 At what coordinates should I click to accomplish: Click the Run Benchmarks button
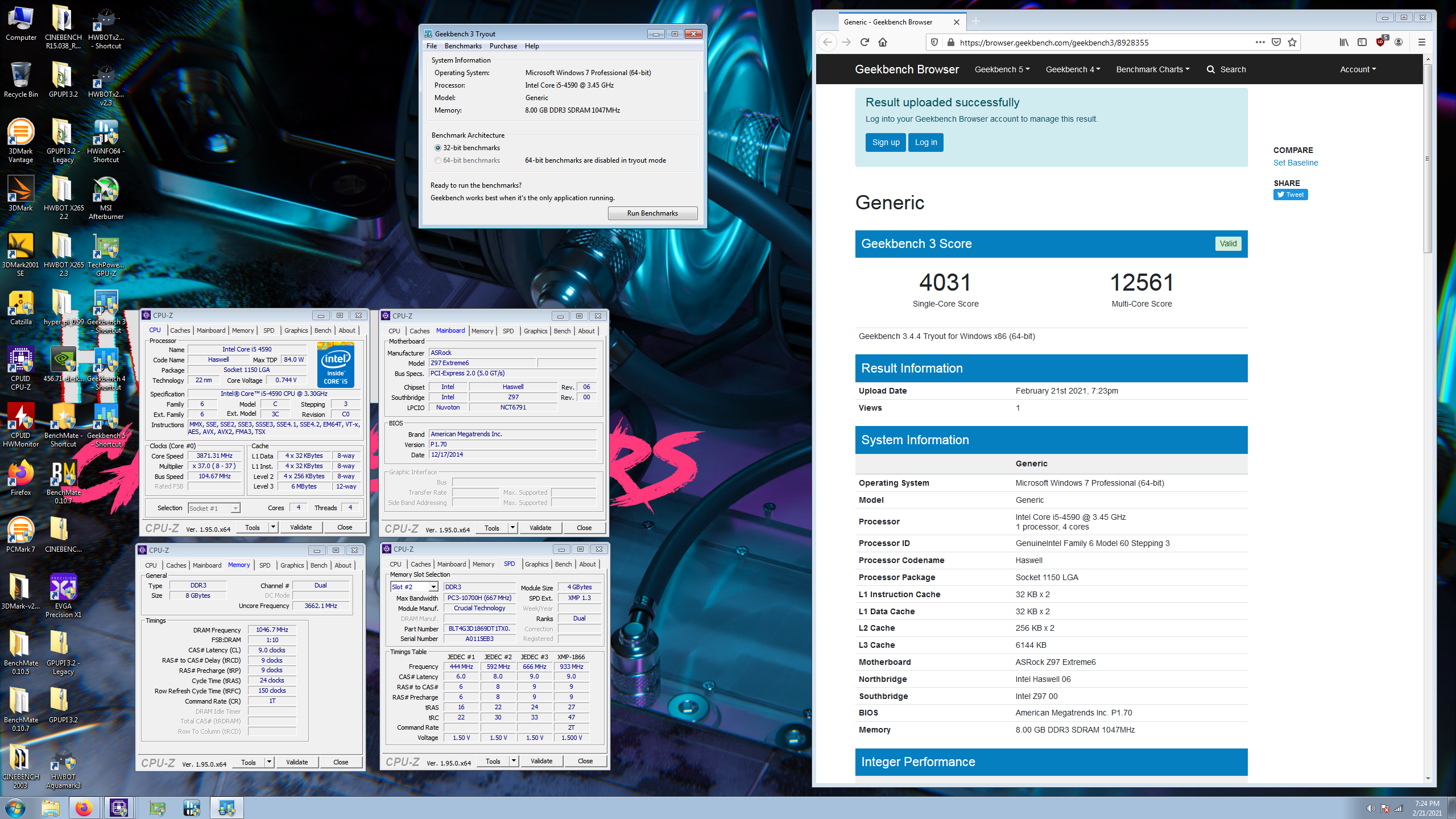pyautogui.click(x=652, y=213)
